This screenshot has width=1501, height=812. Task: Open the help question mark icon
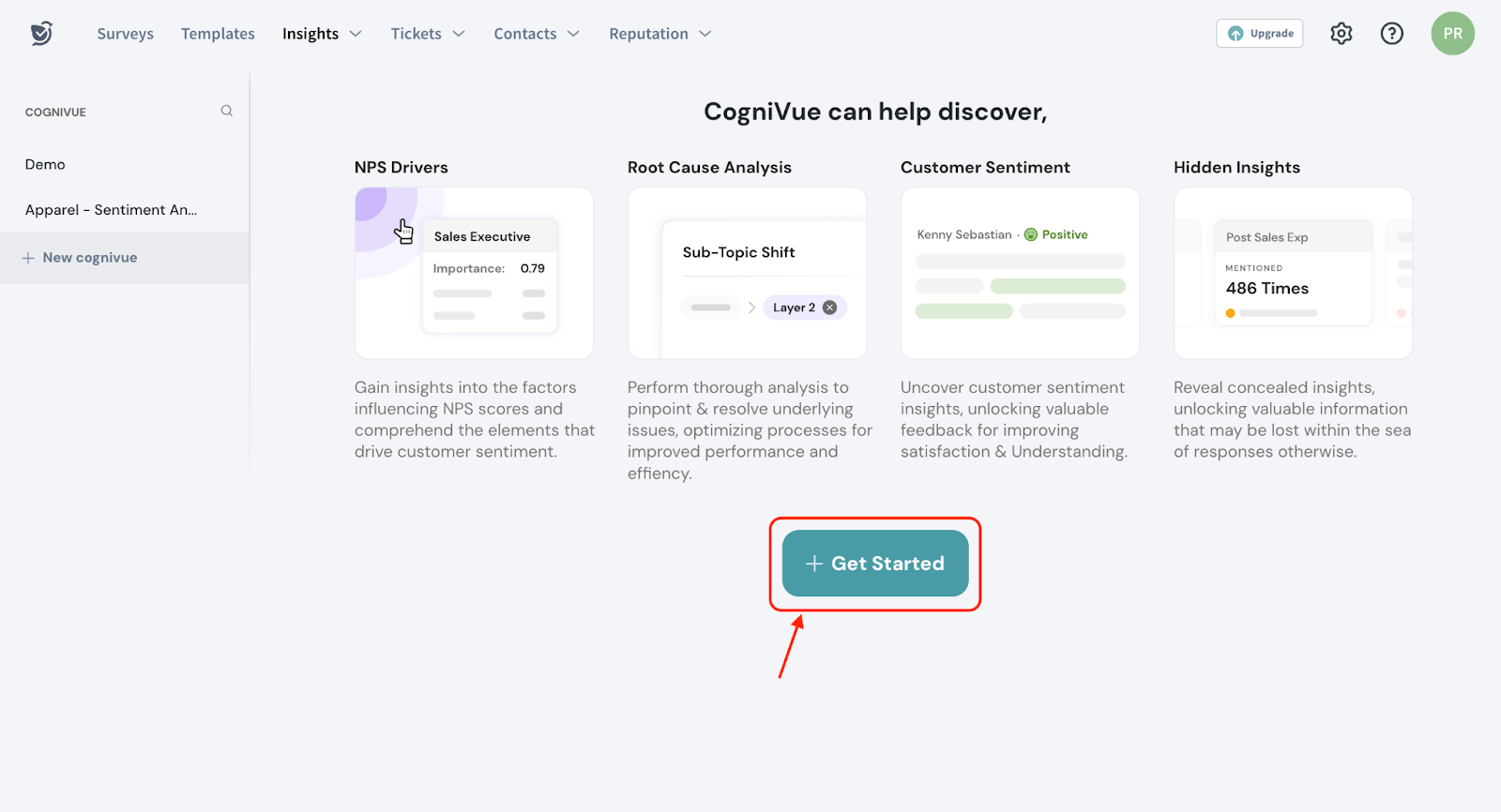(x=1392, y=34)
